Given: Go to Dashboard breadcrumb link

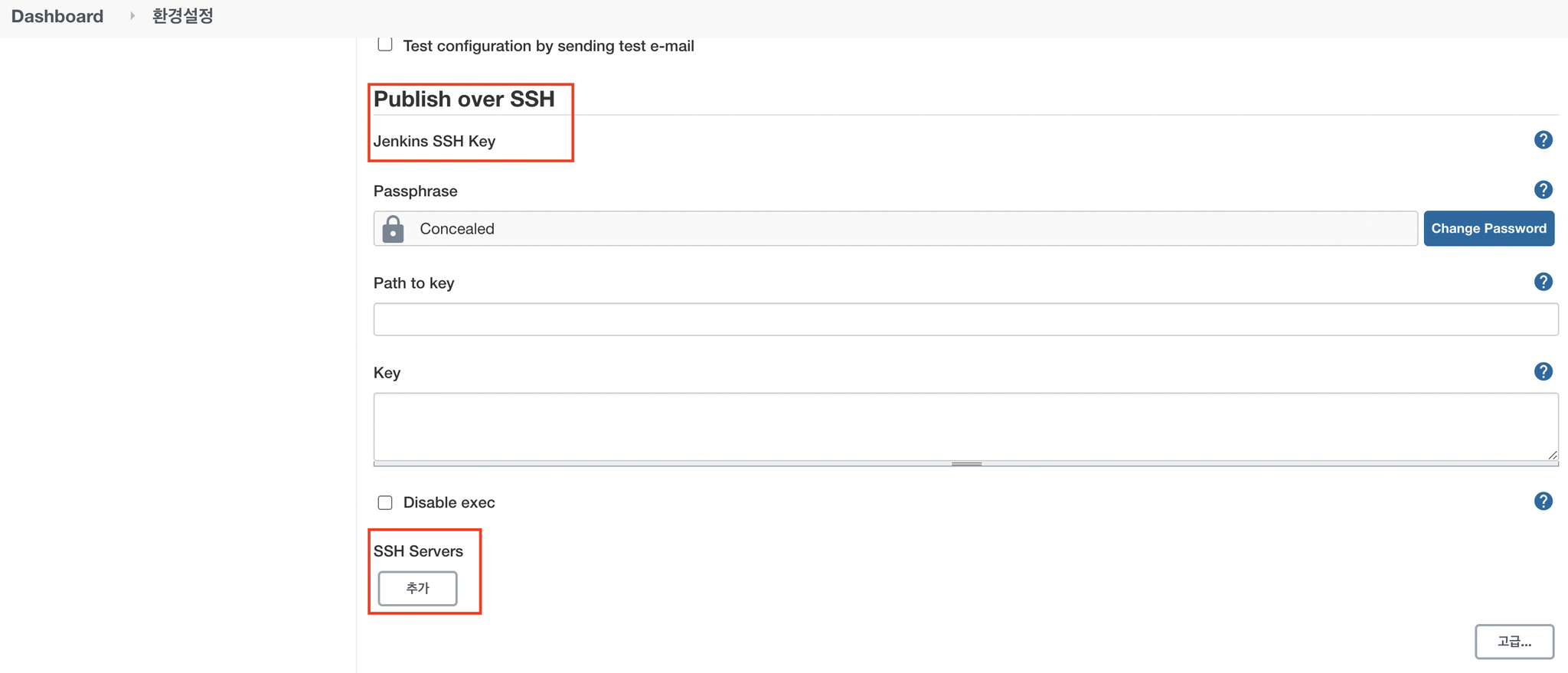Looking at the screenshot, I should coord(57,16).
